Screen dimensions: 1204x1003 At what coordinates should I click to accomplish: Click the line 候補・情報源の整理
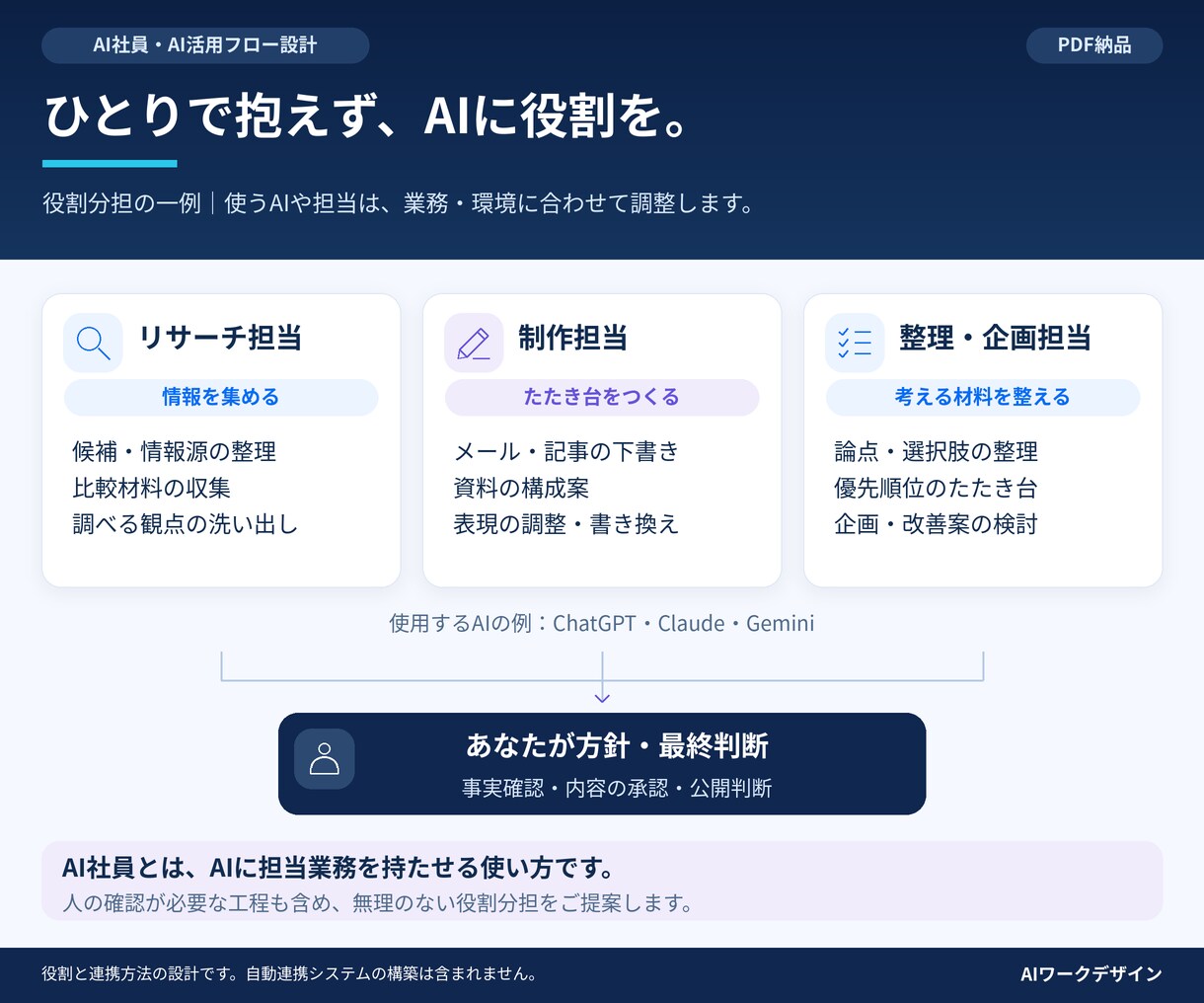175,452
